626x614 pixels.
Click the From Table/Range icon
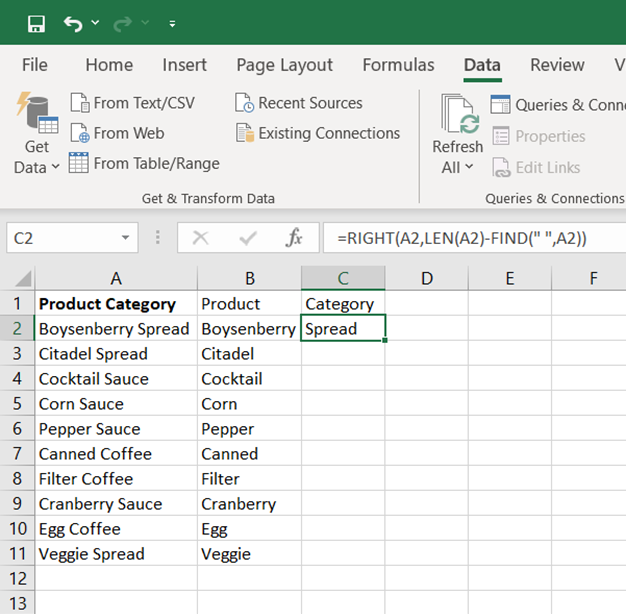click(x=80, y=163)
